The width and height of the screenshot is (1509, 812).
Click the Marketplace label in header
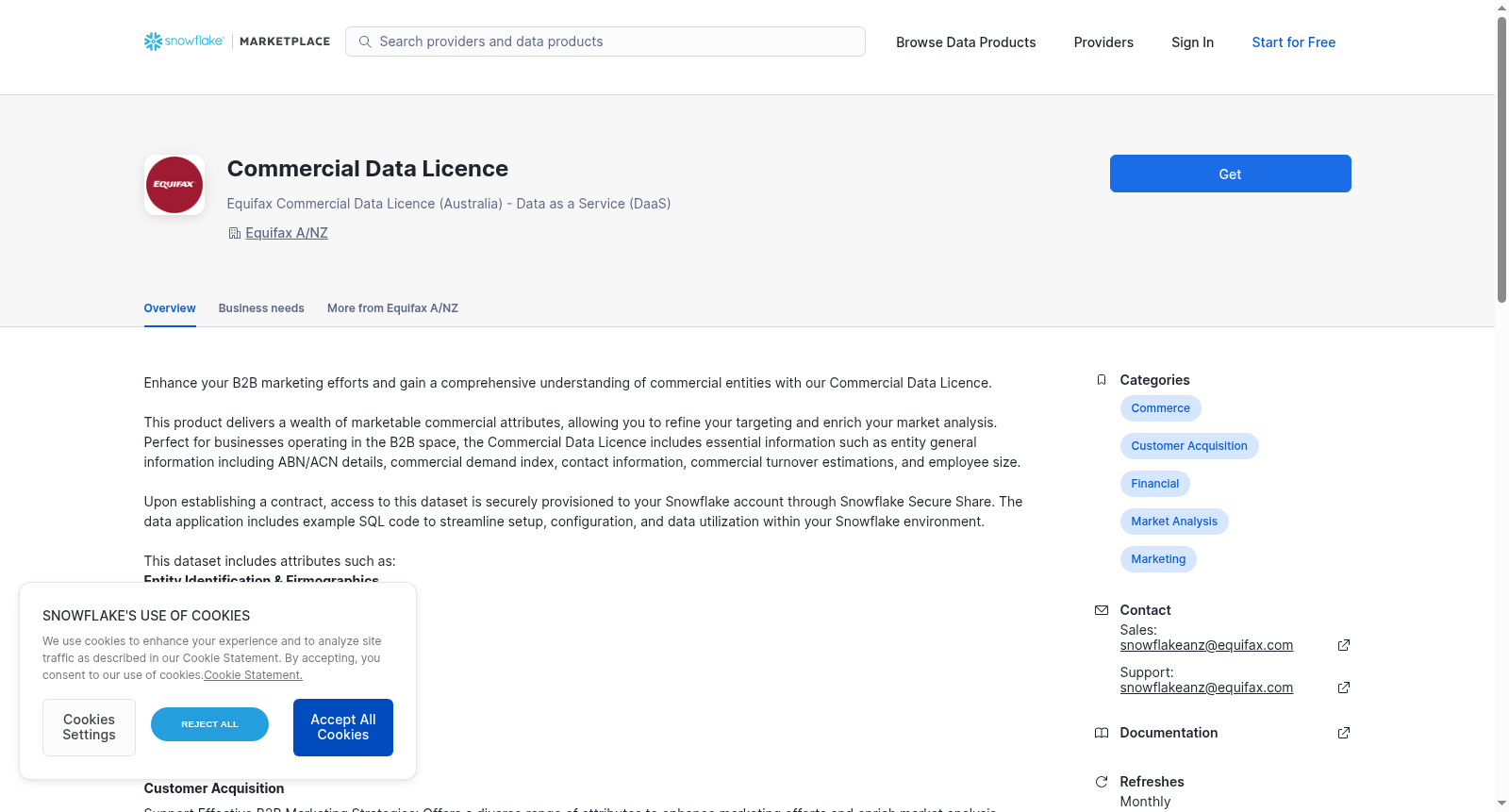(285, 41)
